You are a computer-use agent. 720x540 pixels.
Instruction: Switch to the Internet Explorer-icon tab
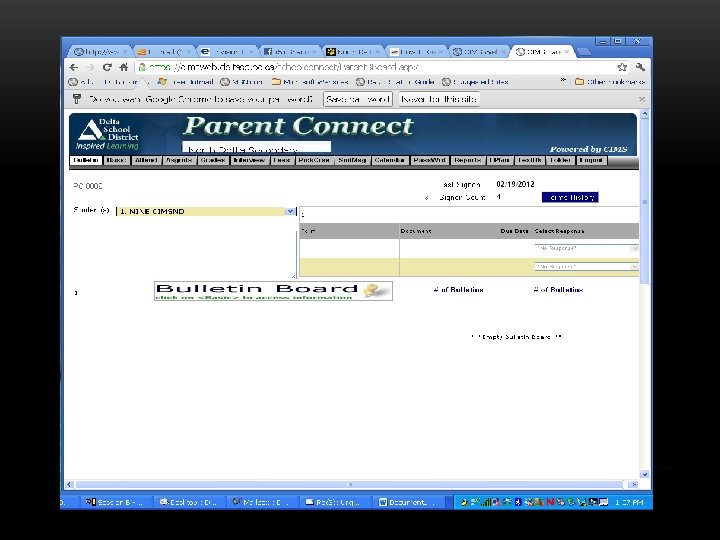(x=227, y=52)
